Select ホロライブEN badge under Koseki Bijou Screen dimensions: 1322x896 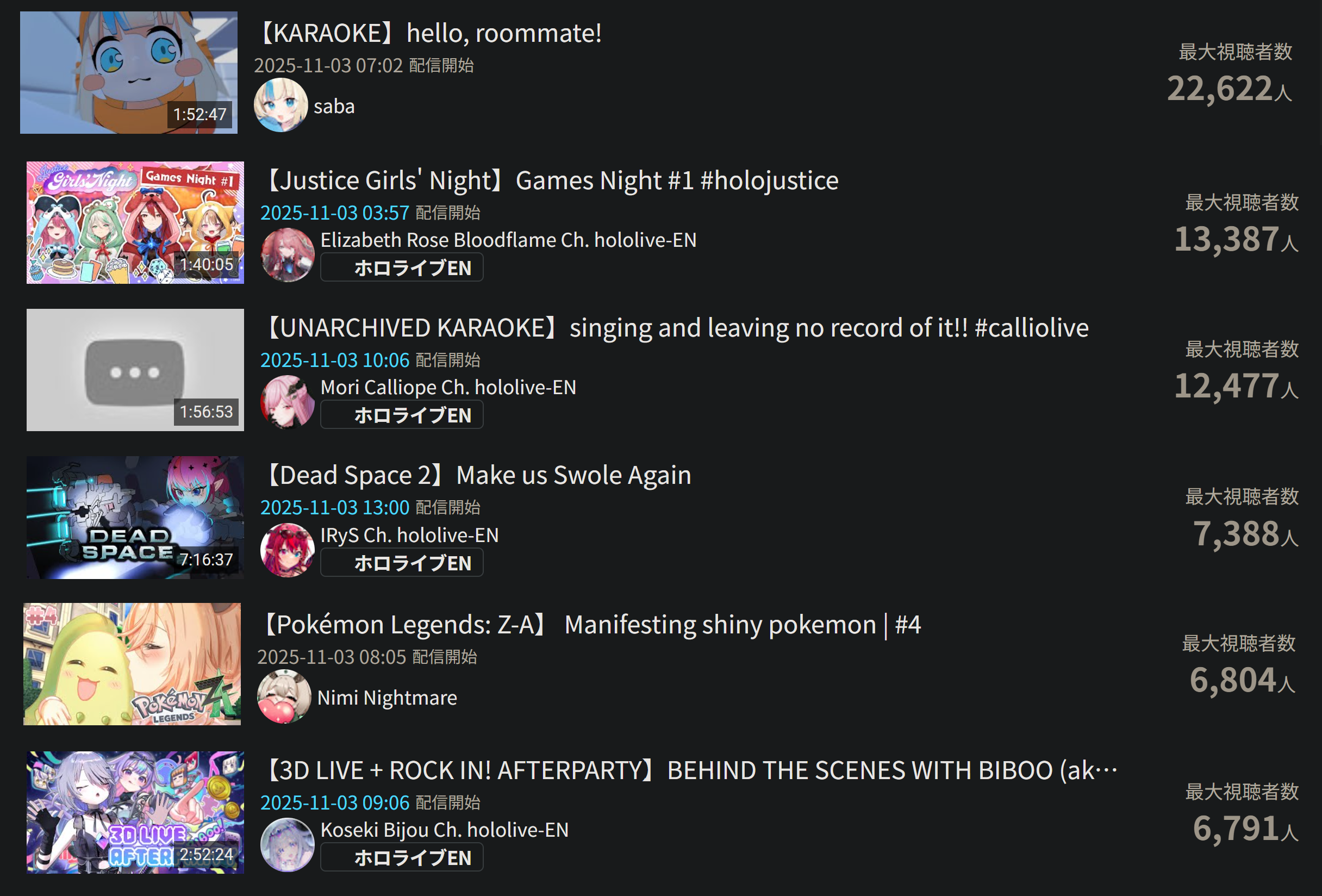pyautogui.click(x=402, y=857)
